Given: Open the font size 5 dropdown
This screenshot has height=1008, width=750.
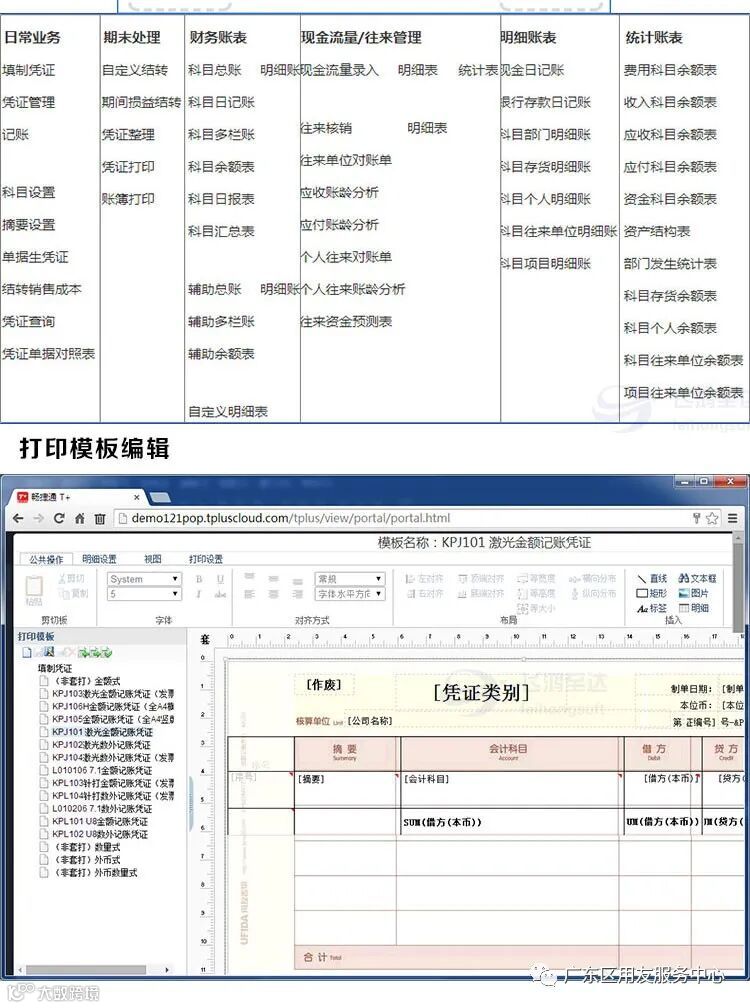Looking at the screenshot, I should [x=144, y=594].
